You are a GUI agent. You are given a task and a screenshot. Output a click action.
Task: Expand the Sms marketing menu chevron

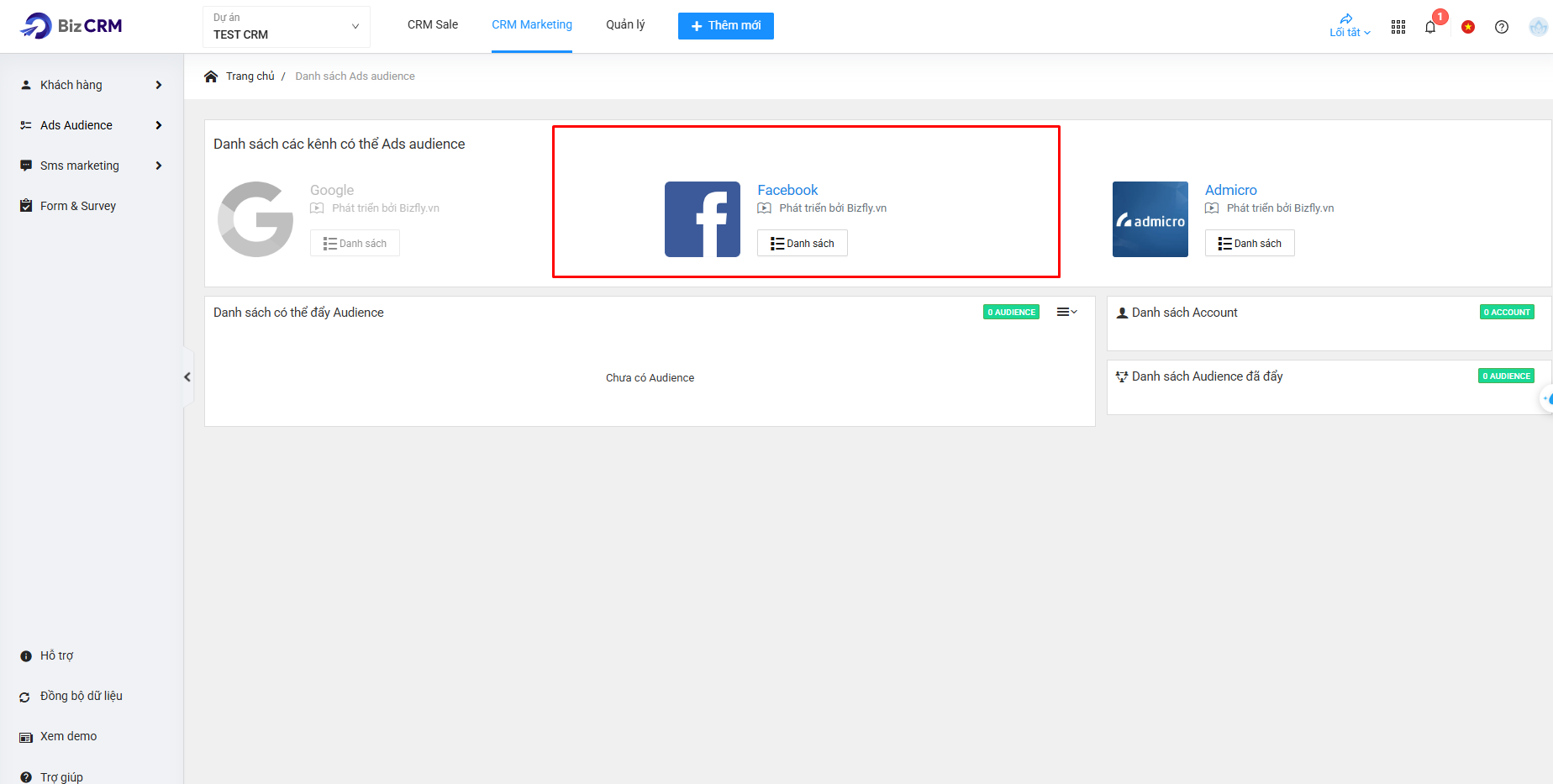[x=159, y=166]
